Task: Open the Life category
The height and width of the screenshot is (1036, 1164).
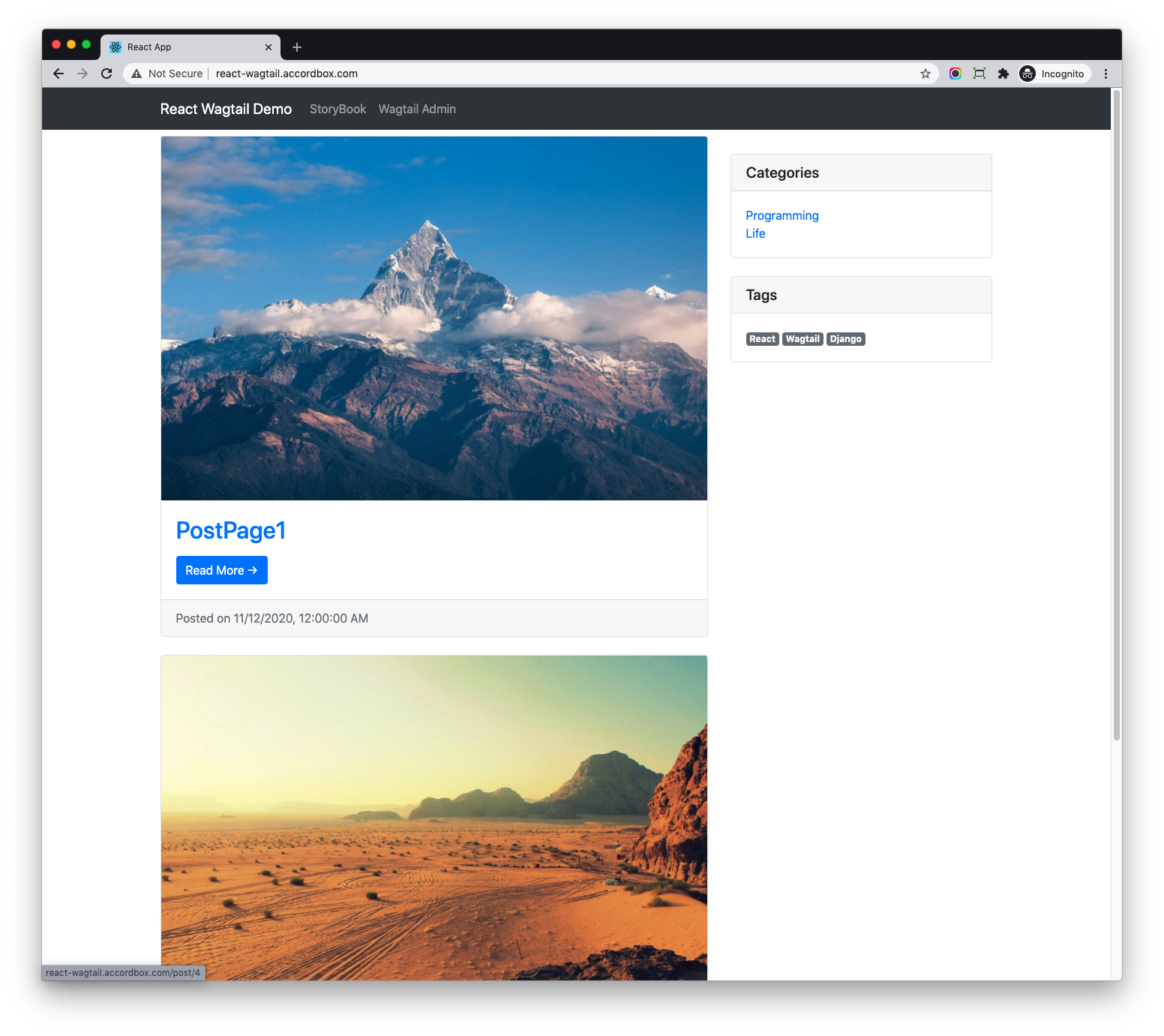Action: click(755, 233)
